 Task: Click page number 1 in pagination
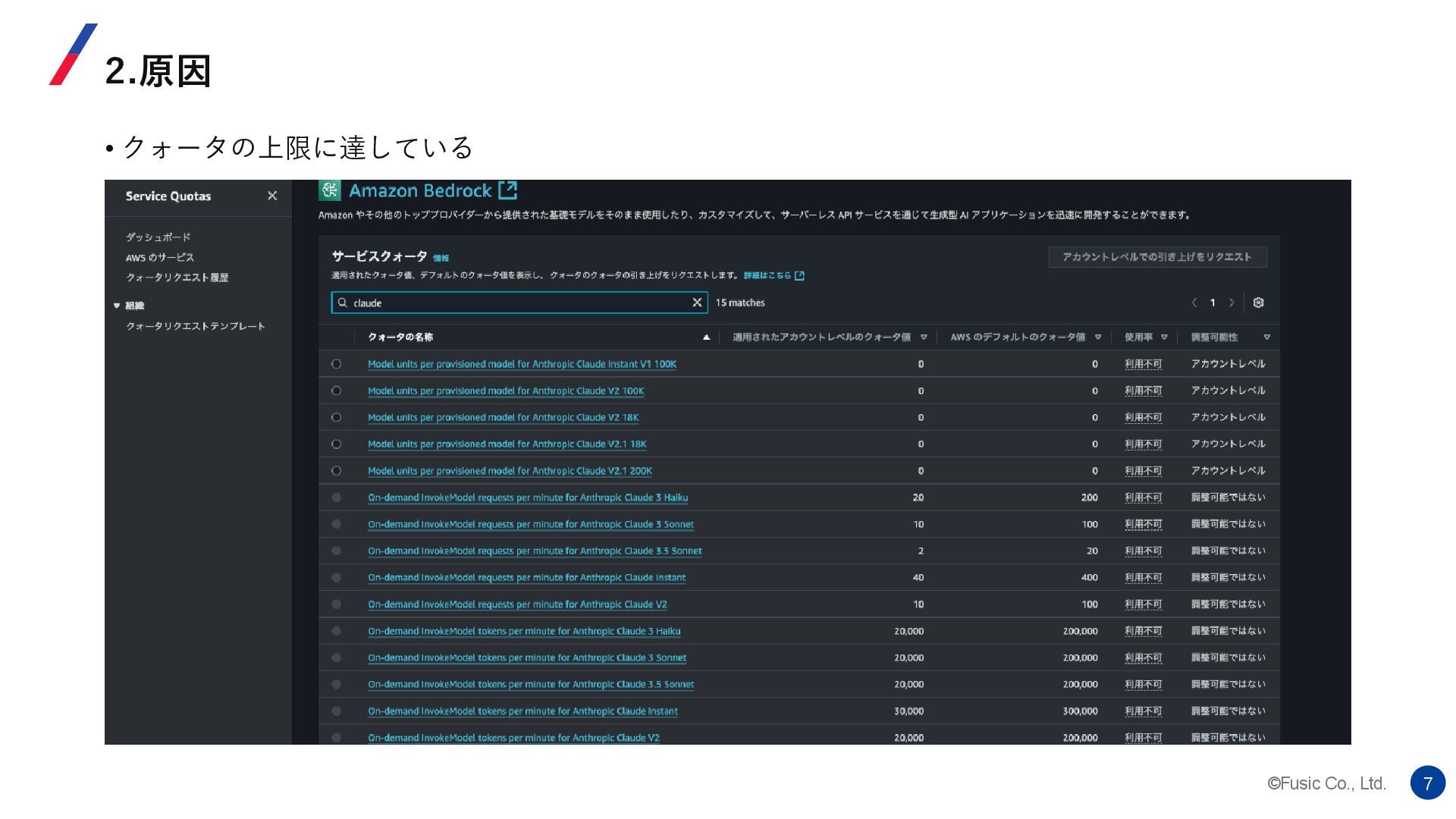tap(1213, 303)
